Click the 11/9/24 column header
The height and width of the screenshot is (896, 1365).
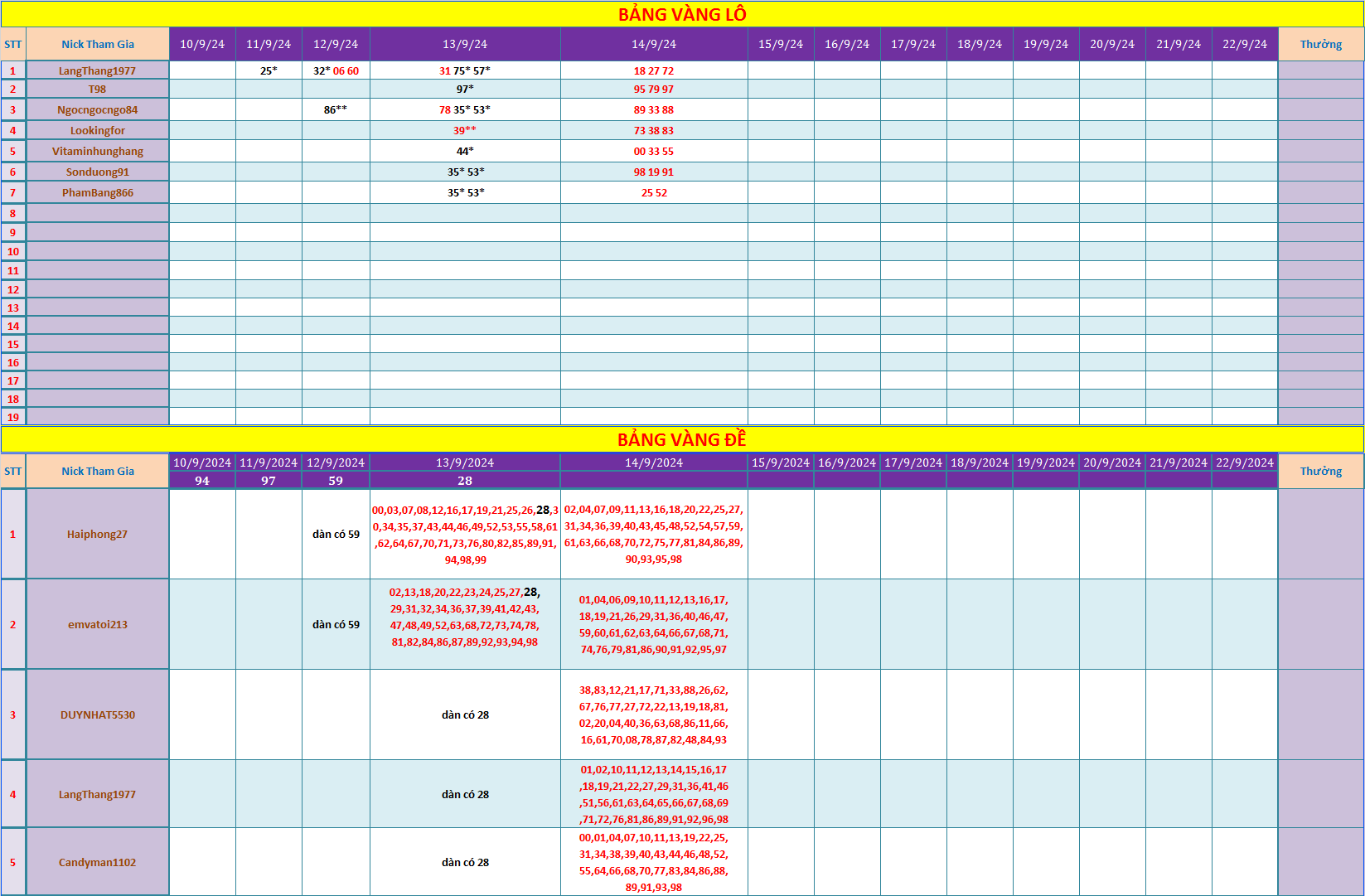pos(269,44)
